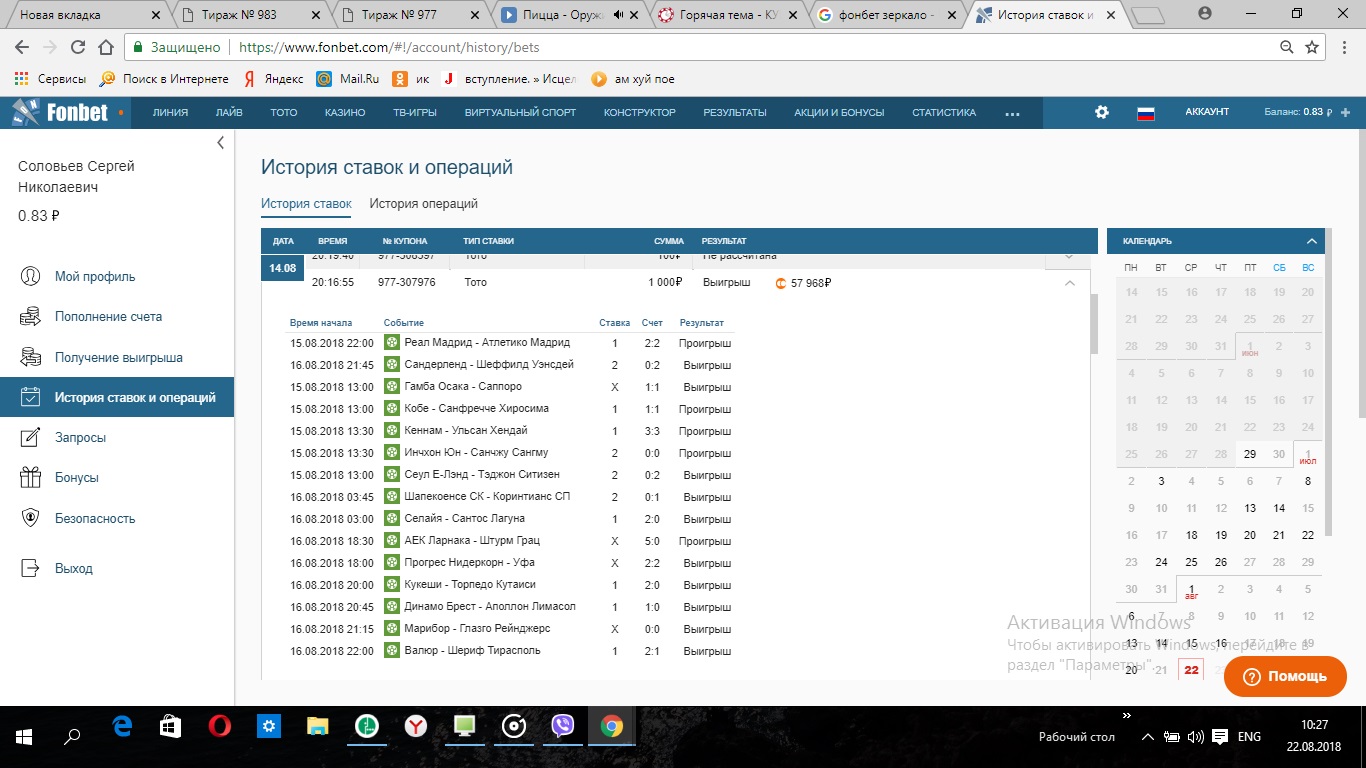Open the Mail.Ru bookmark
The width and height of the screenshot is (1366, 768).
347,79
